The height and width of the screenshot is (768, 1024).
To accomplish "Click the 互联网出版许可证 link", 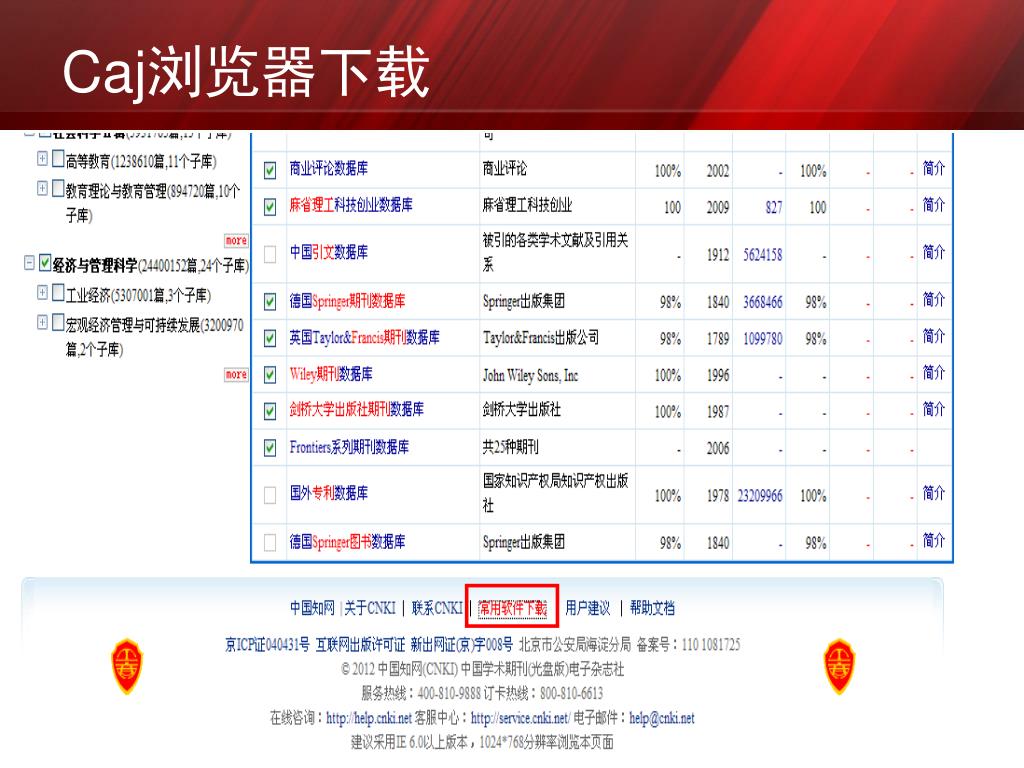I will 360,645.
